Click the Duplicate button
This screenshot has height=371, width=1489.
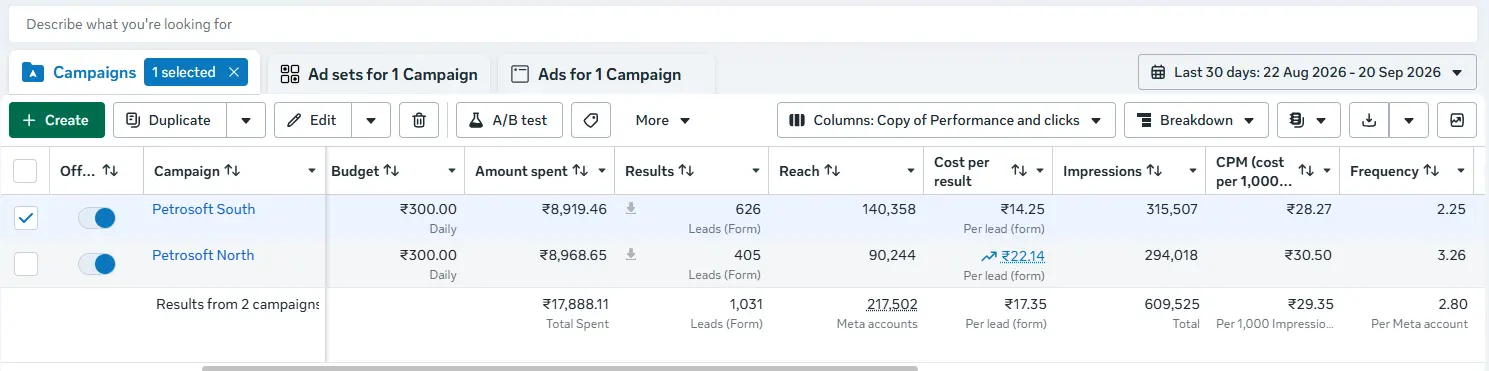[169, 120]
